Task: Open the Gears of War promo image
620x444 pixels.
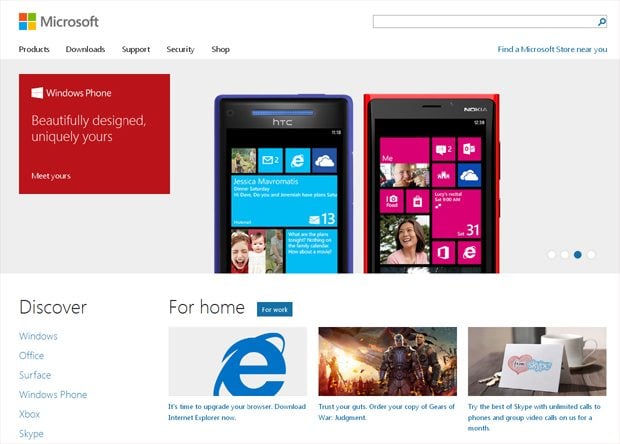Action: coord(387,362)
